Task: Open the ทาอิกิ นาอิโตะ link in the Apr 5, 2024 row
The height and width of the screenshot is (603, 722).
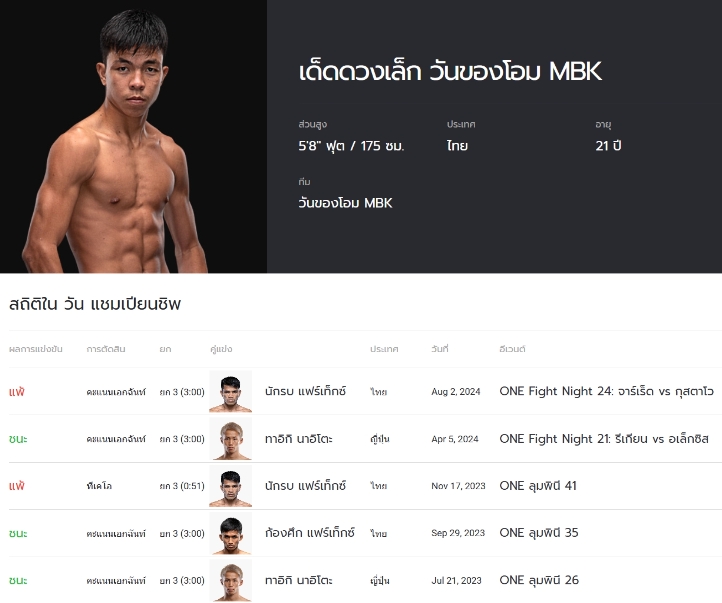Action: point(298,439)
